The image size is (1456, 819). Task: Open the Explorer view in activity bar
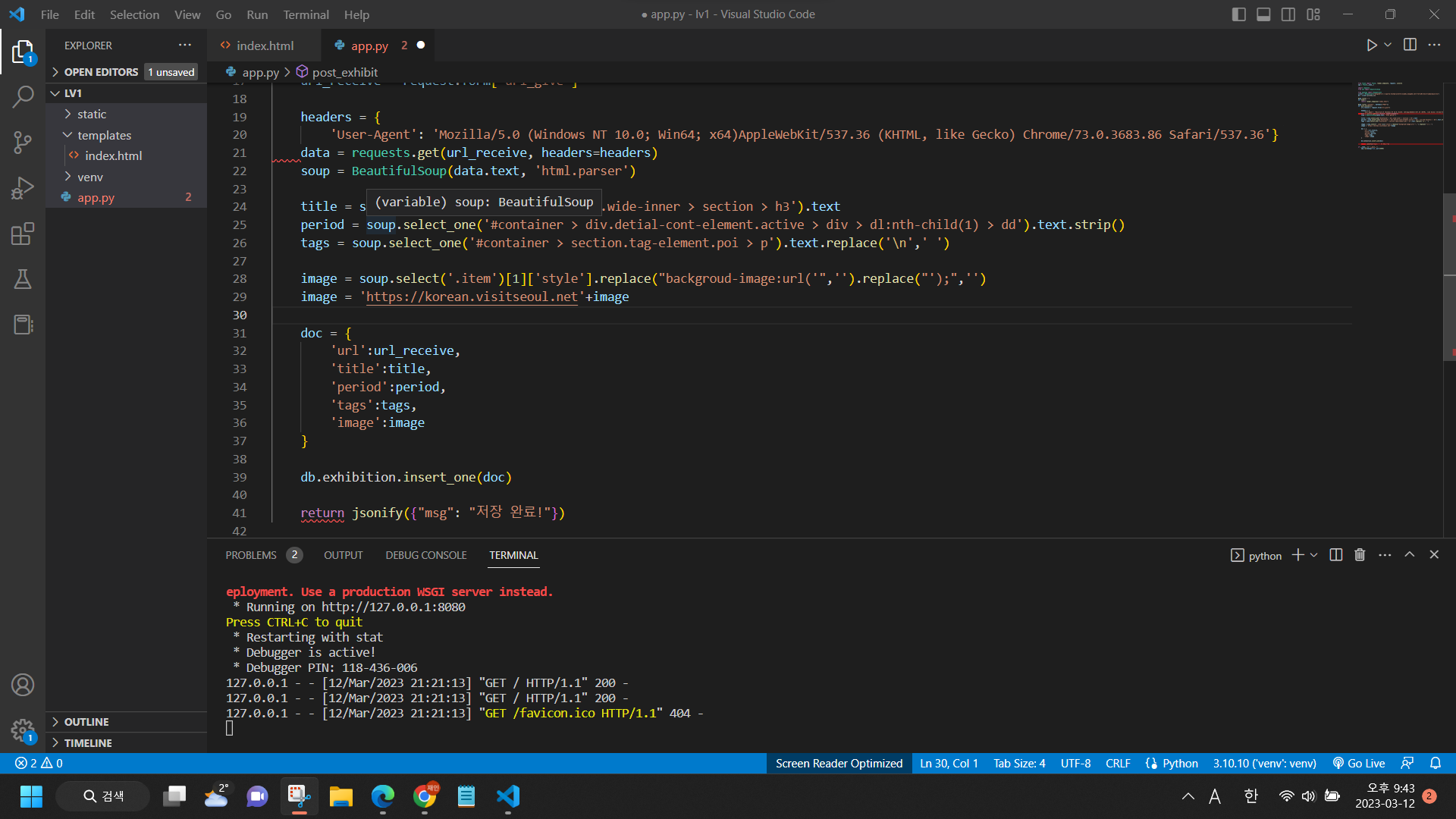pos(23,52)
